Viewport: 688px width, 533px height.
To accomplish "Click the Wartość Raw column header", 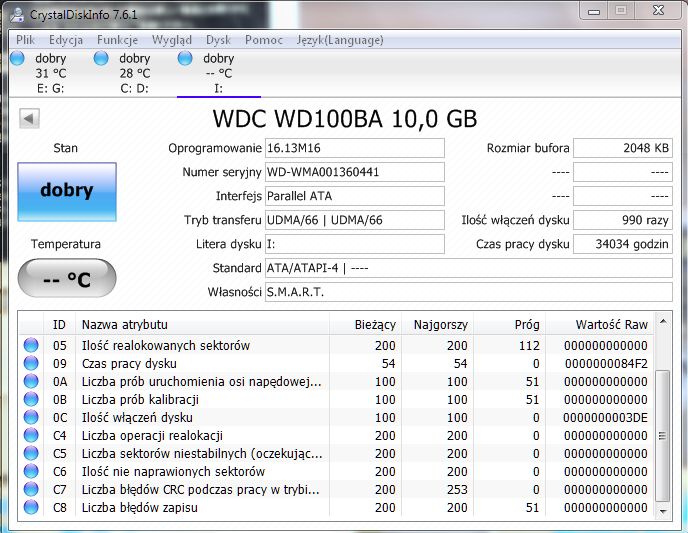I will (x=599, y=325).
